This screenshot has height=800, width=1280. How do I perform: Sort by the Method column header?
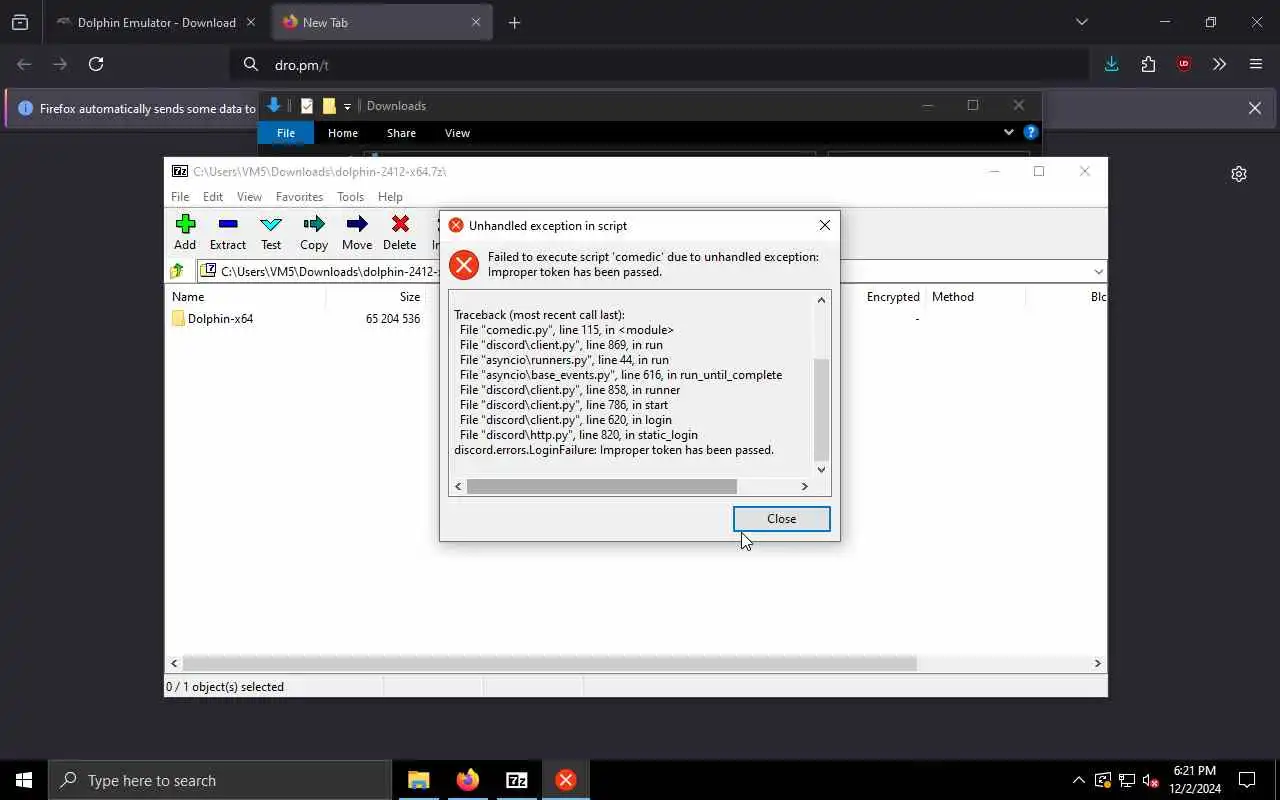pos(953,297)
